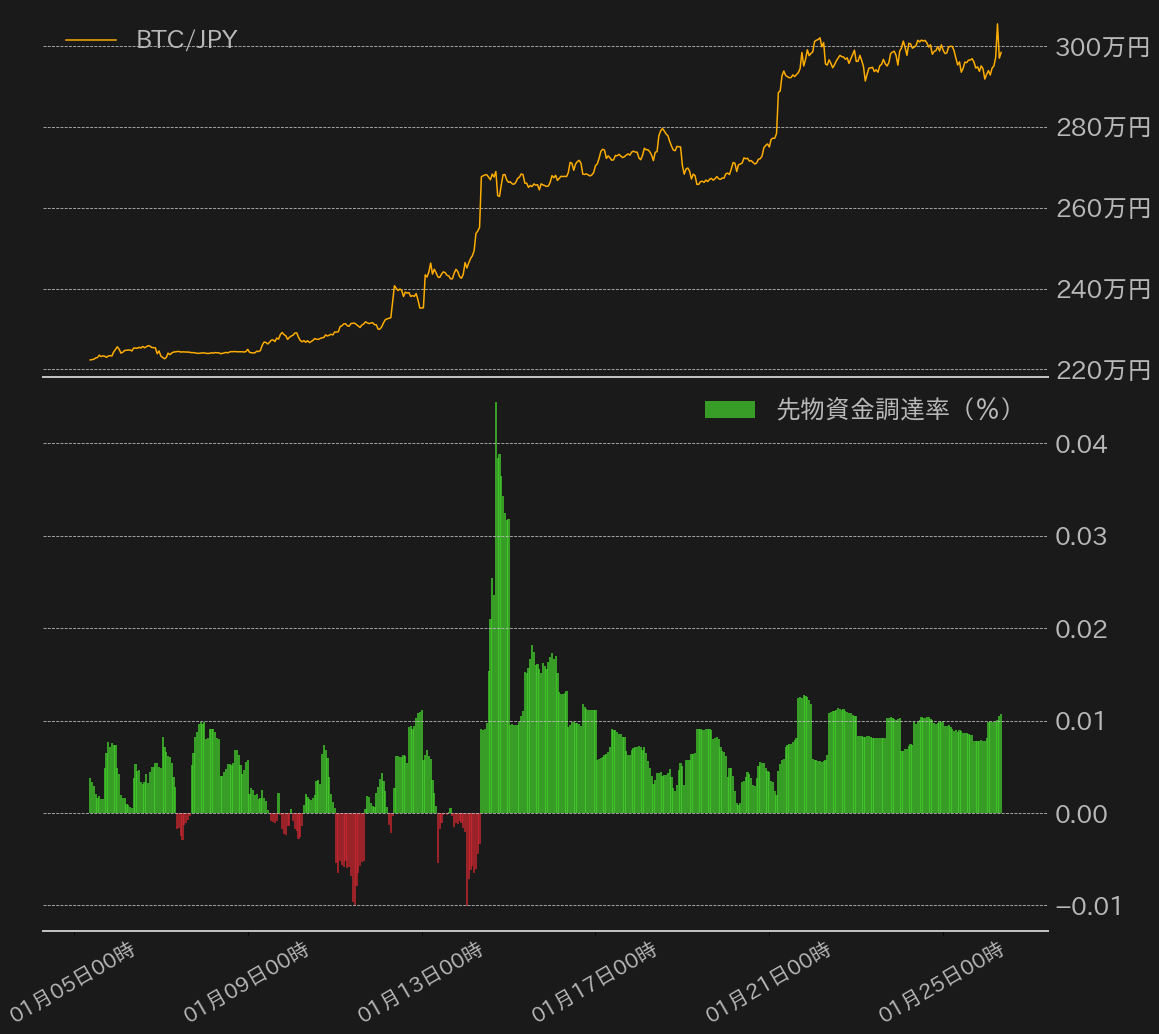The image size is (1159, 1034).
Task: Click the 0.04 funding rate axis label
Action: (x=1081, y=444)
